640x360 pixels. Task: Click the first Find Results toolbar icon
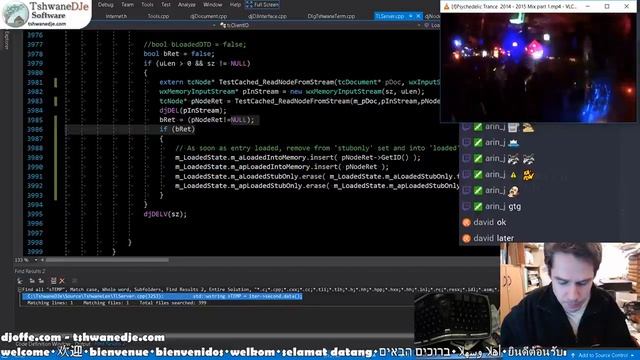[20, 281]
